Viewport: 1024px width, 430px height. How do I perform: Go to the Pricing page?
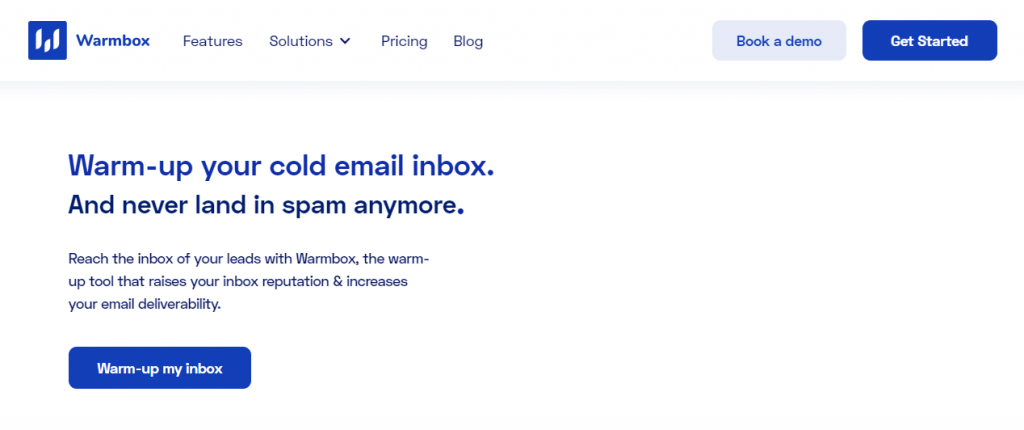coord(404,41)
